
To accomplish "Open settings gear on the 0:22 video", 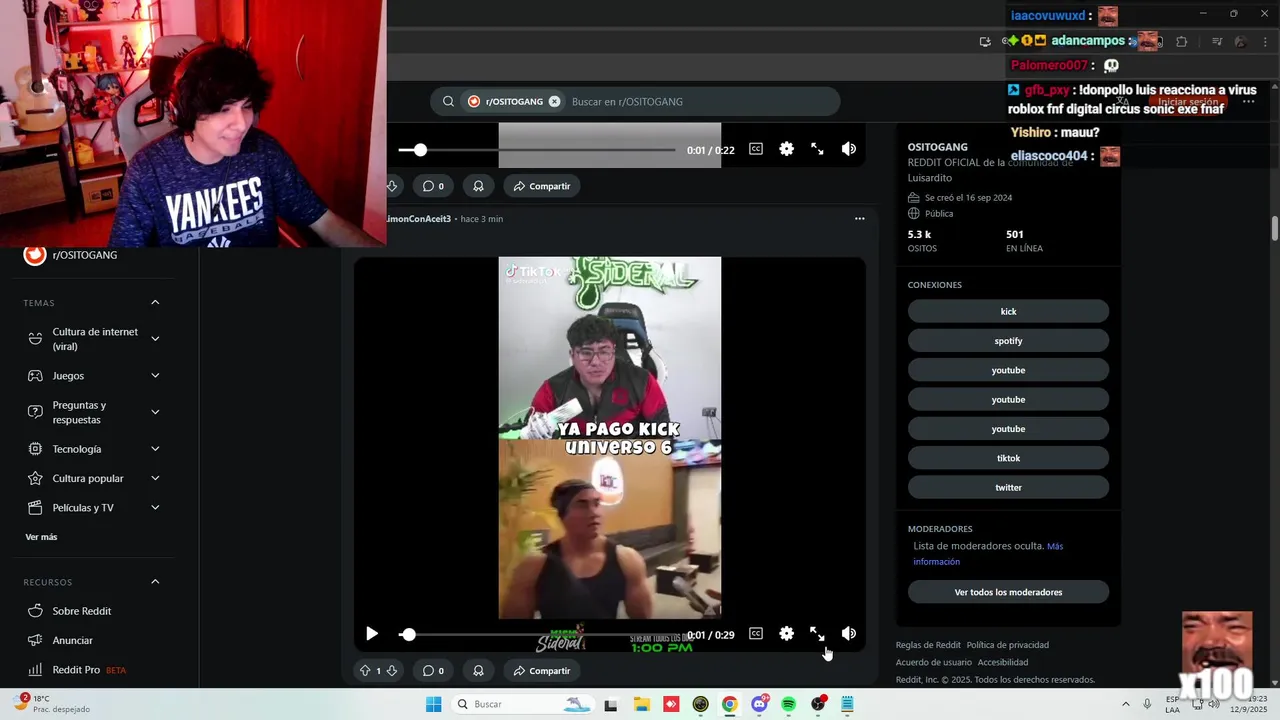I will pos(787,149).
